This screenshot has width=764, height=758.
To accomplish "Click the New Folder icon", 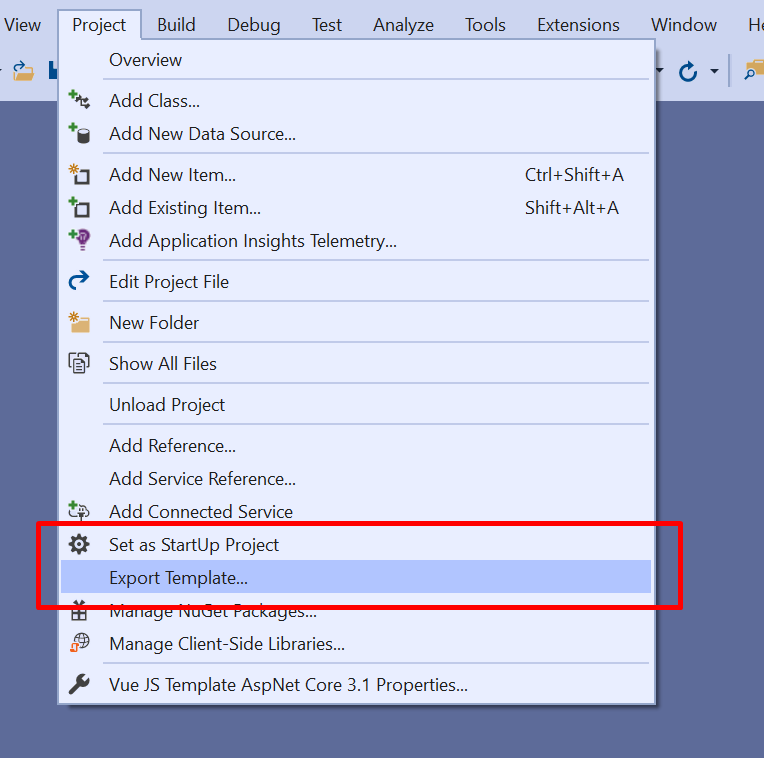I will (x=79, y=322).
